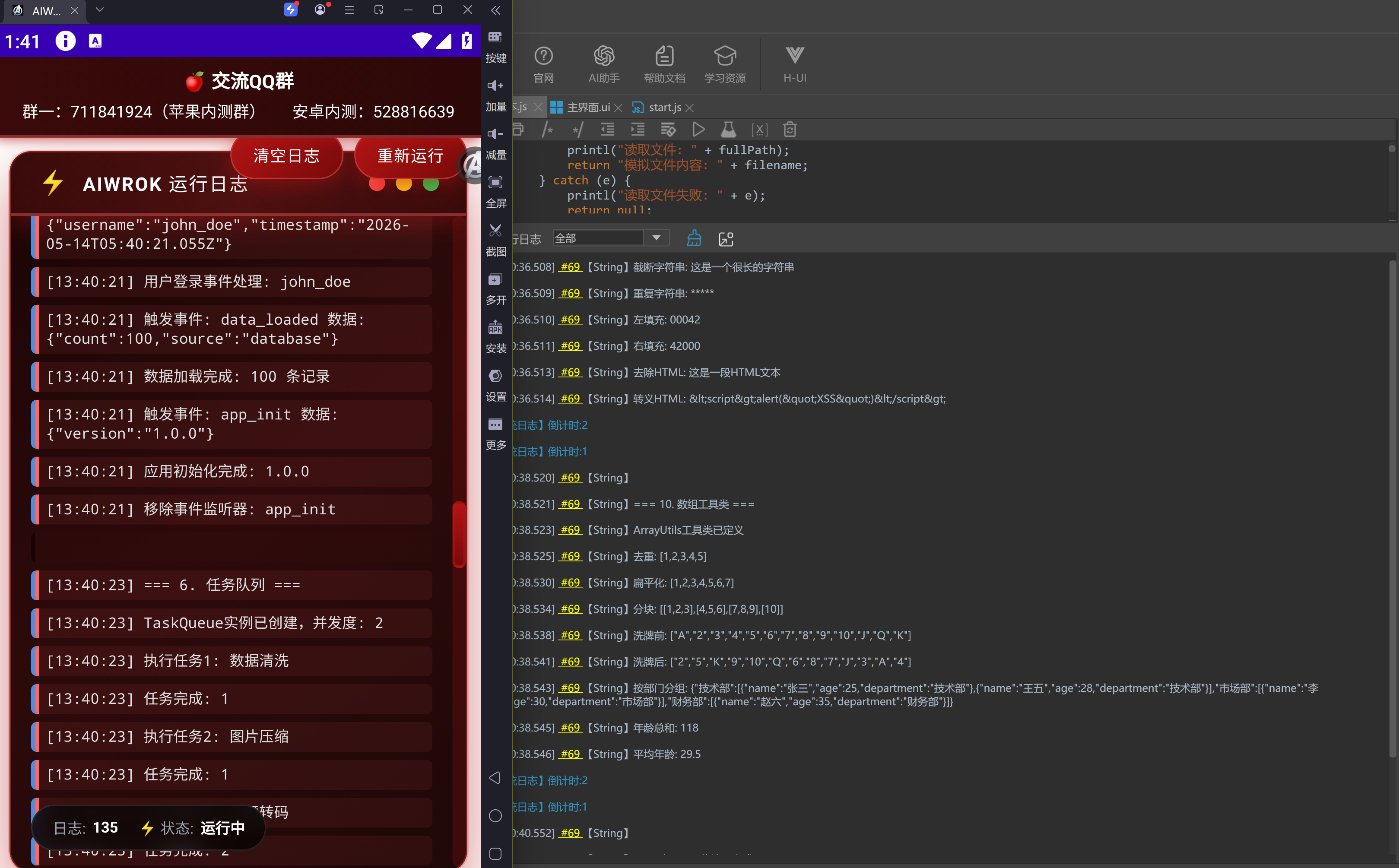Close the 主界面.ui tab
Image resolution: width=1399 pixels, height=868 pixels.
(618, 108)
